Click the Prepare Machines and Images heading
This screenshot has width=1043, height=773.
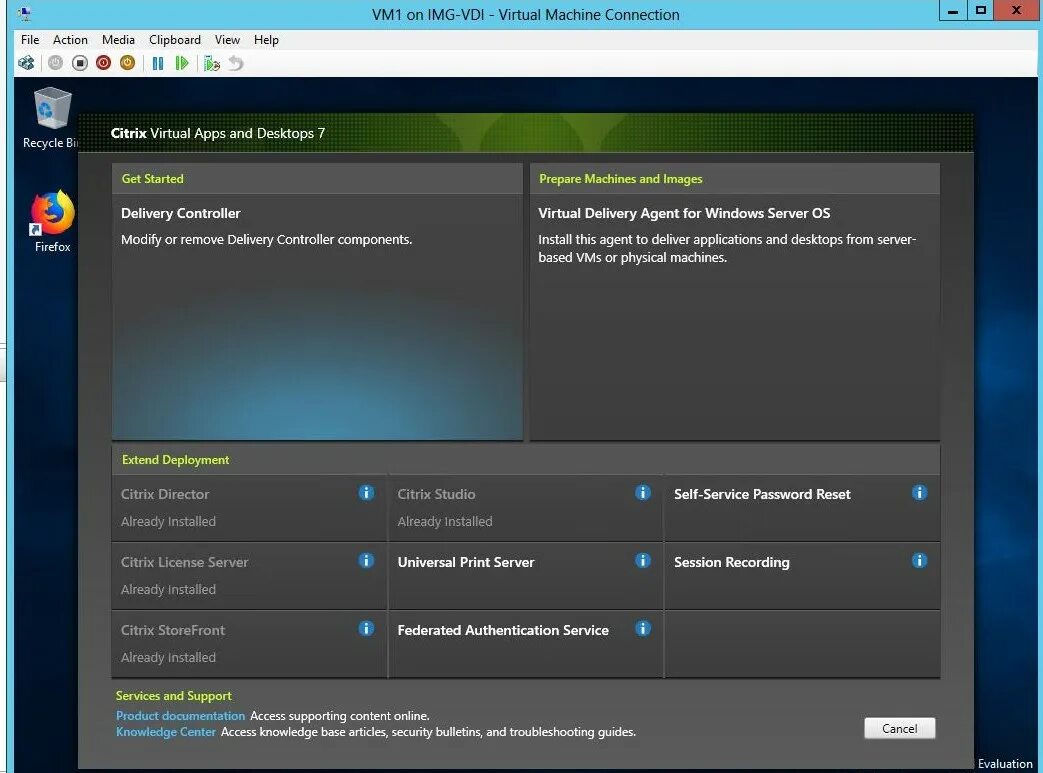pos(621,179)
